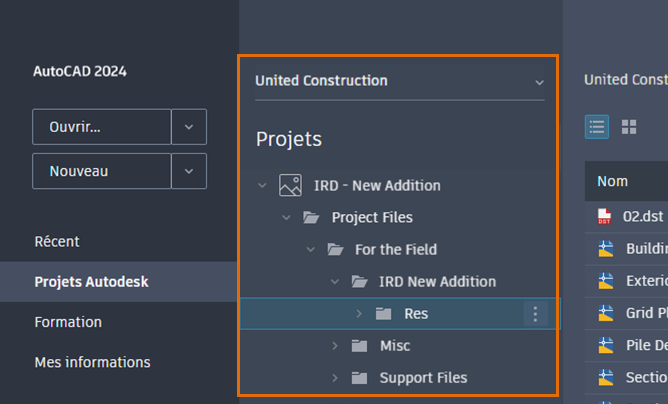This screenshot has height=404, width=668.
Task: Expand the Res folder
Action: [x=359, y=314]
